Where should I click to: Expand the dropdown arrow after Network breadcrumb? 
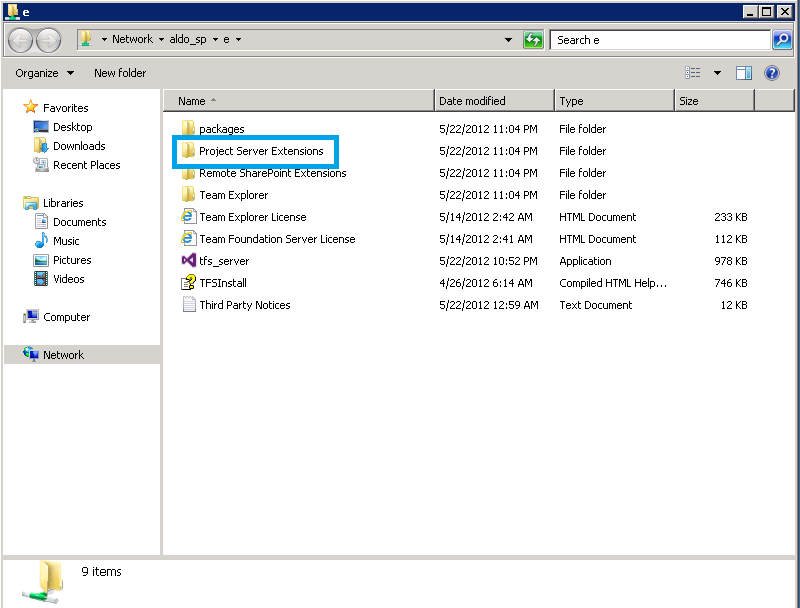(x=161, y=39)
